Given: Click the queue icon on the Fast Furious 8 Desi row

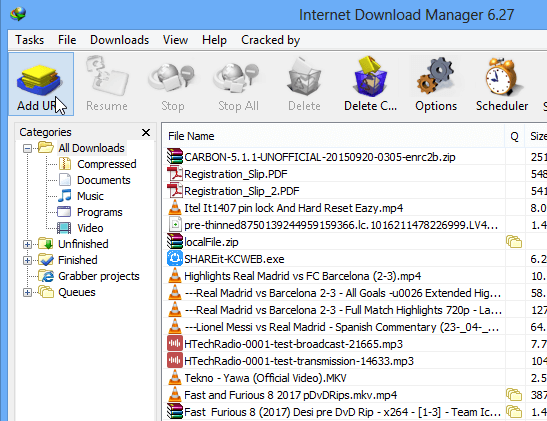Looking at the screenshot, I should (514, 412).
